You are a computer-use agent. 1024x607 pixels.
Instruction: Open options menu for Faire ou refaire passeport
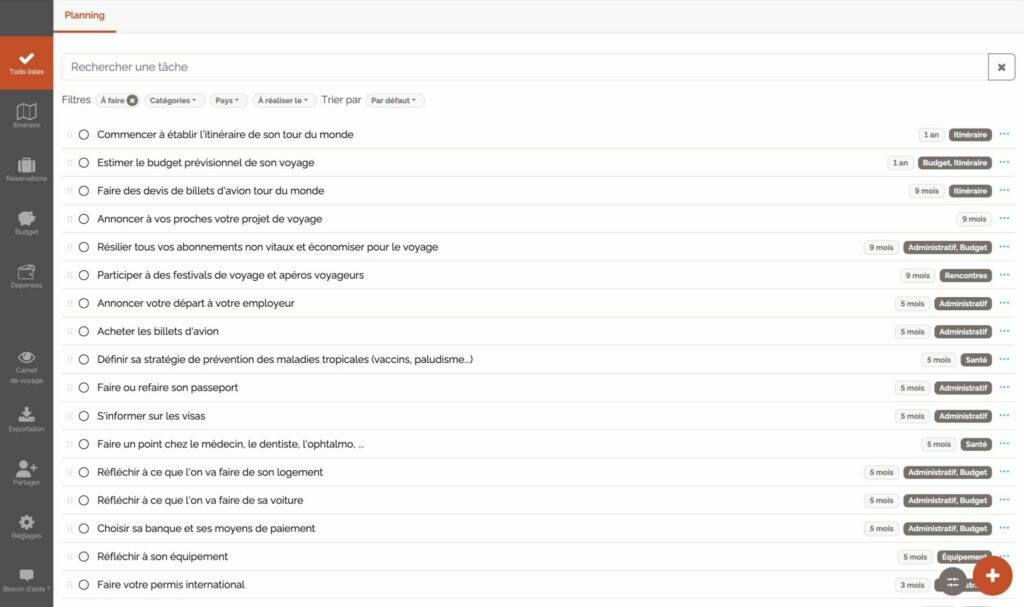(1004, 387)
